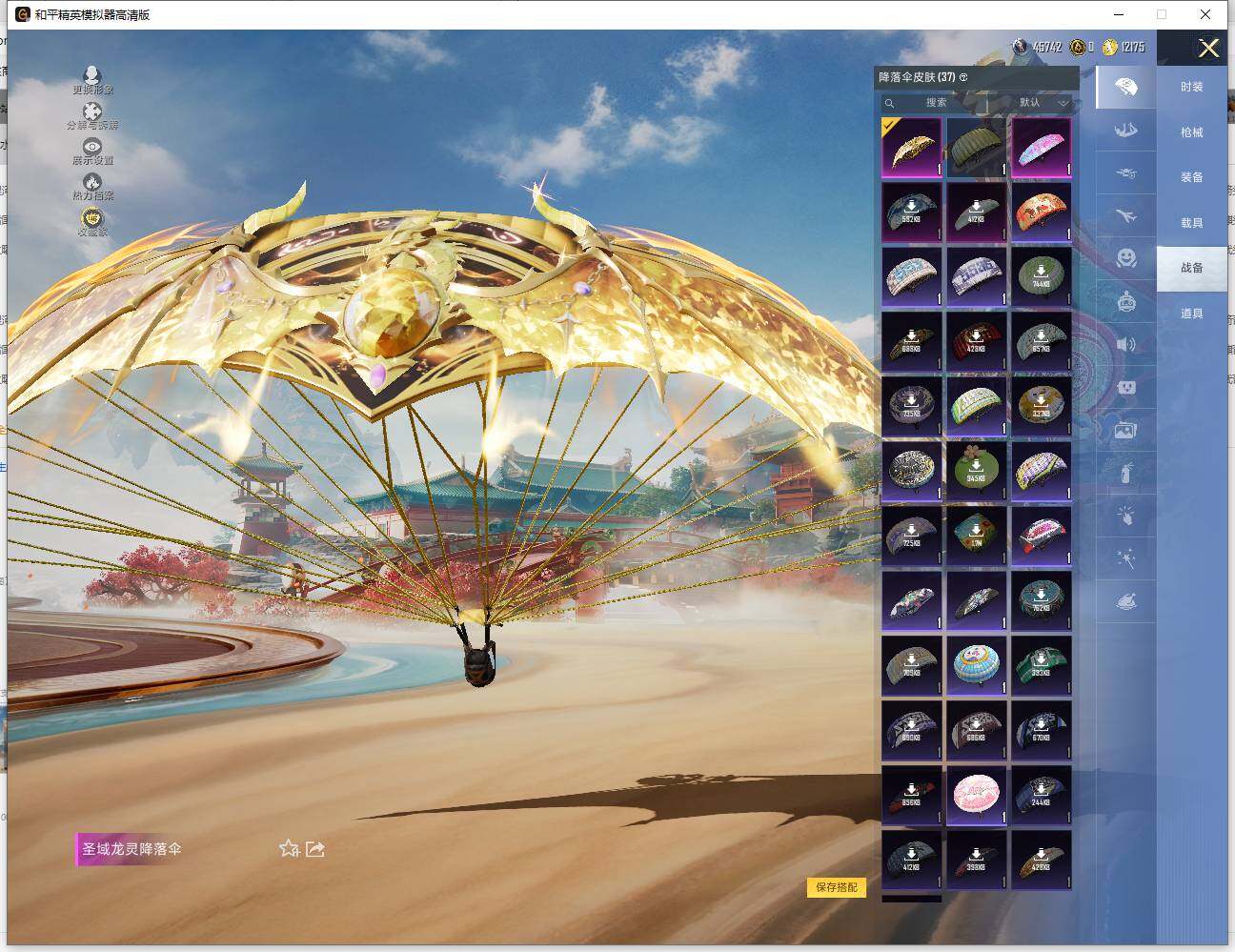The height and width of the screenshot is (952, 1235).
Task: Download the 592KB parachute skin
Action: pos(912,212)
